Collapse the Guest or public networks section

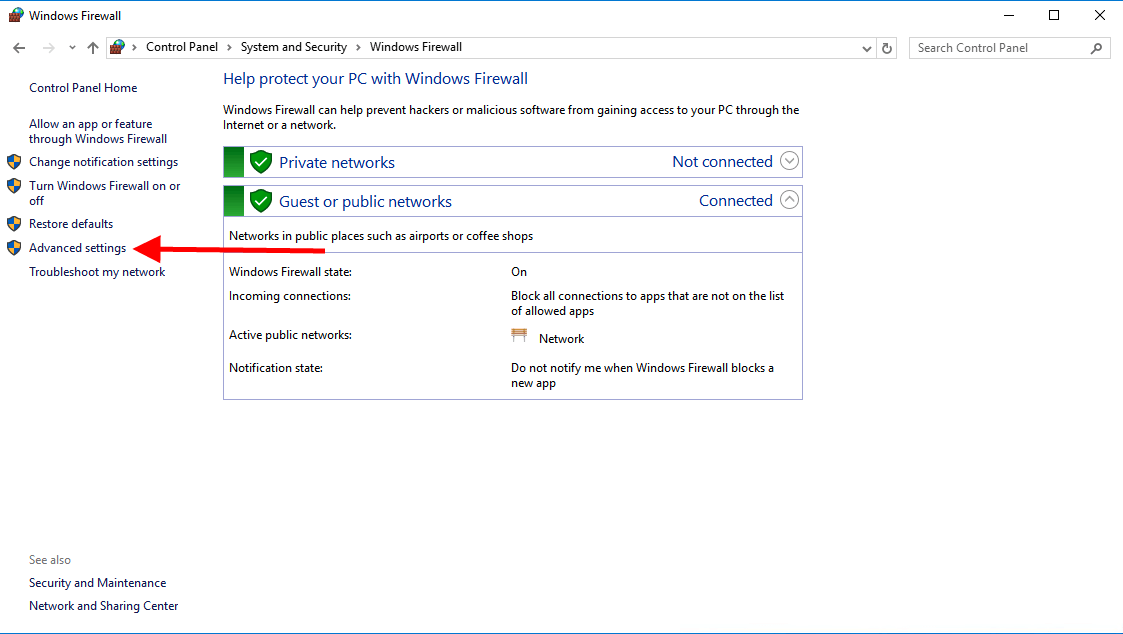tap(789, 200)
